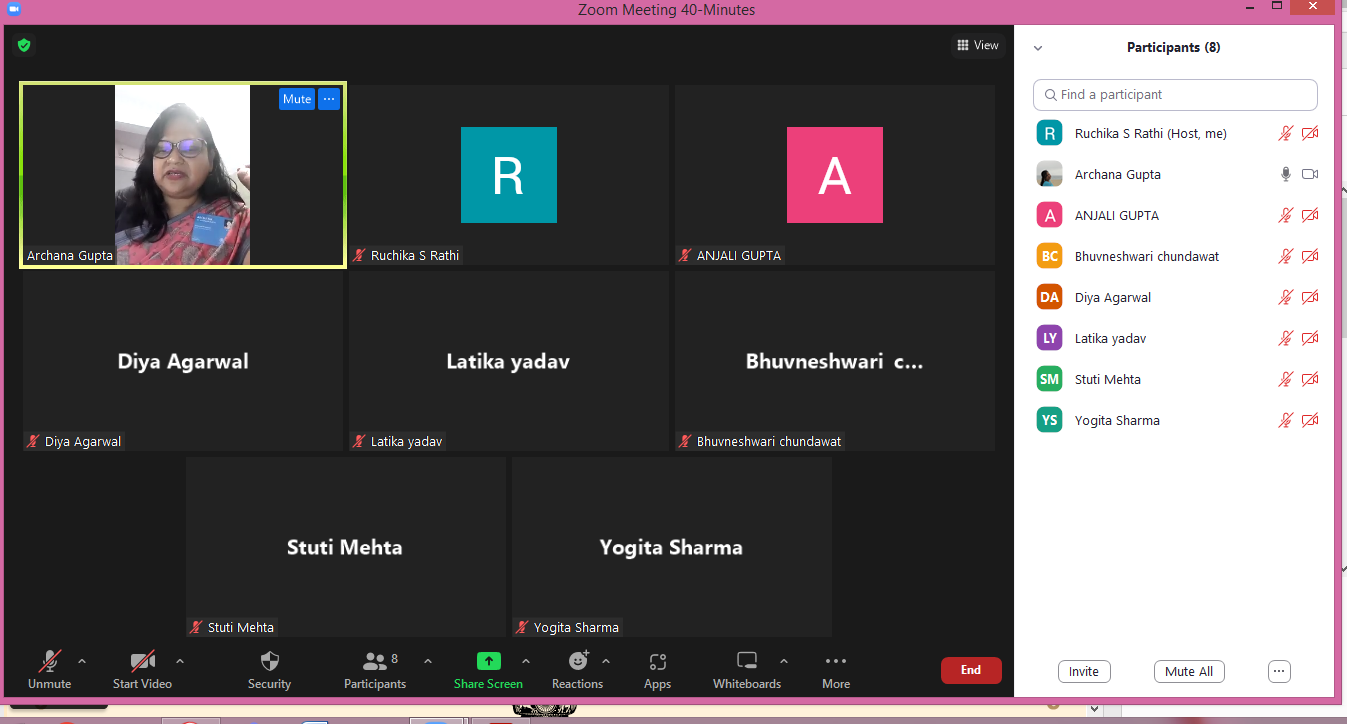Click the green encryption shield icon
Image resolution: width=1347 pixels, height=724 pixels.
24,45
